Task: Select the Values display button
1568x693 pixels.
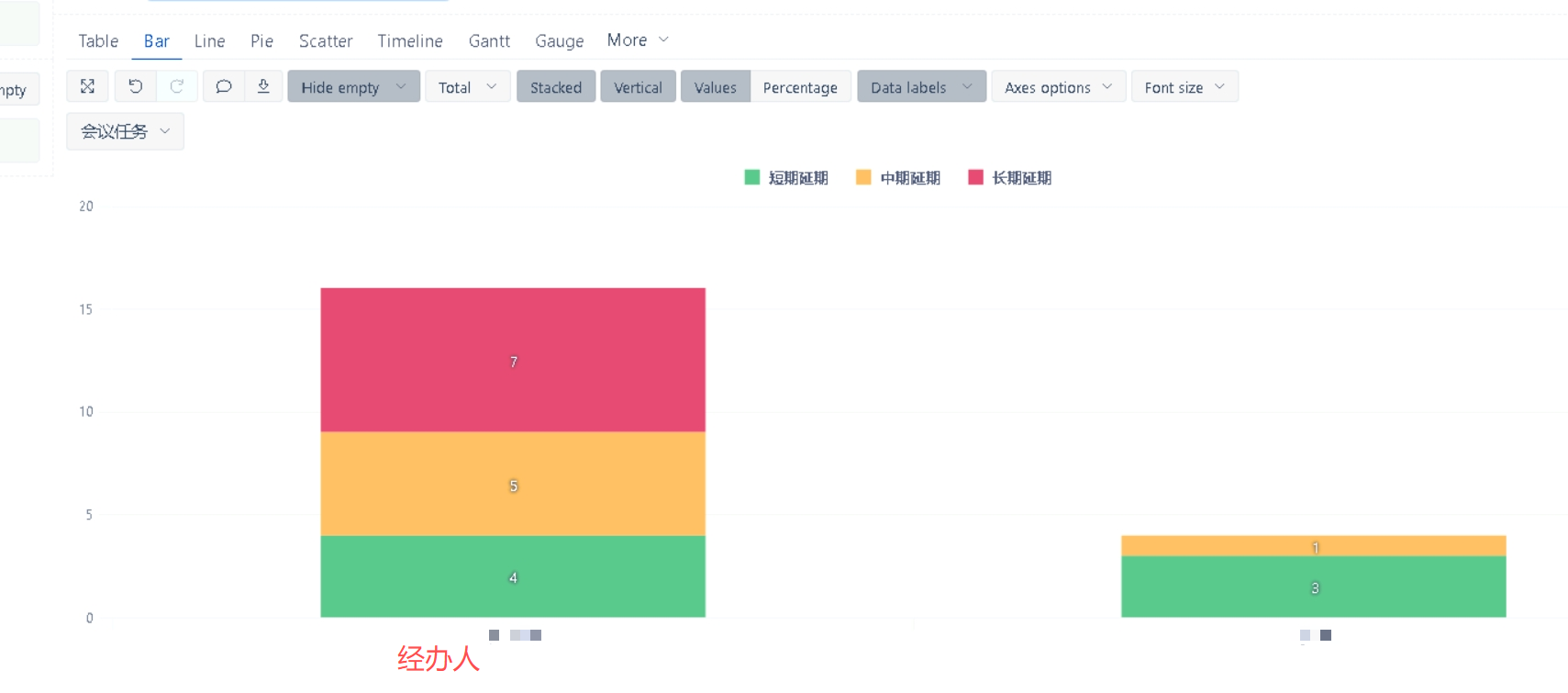Action: tap(715, 87)
